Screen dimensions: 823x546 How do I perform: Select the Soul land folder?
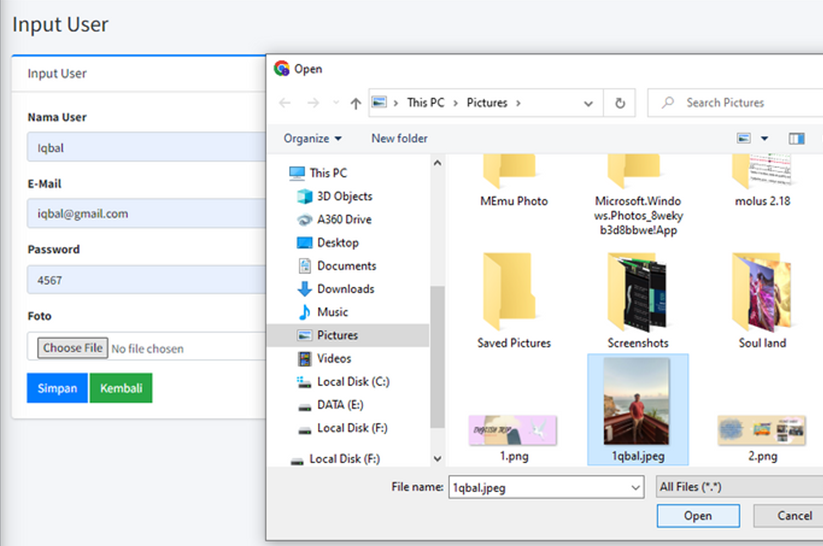pos(762,301)
